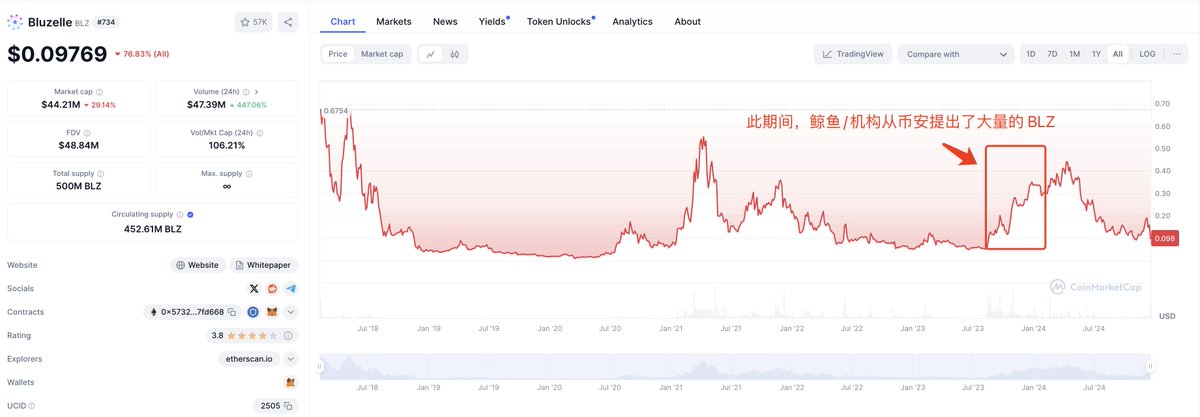The height and width of the screenshot is (417, 1200).
Task: Open the About tab
Action: tap(688, 21)
